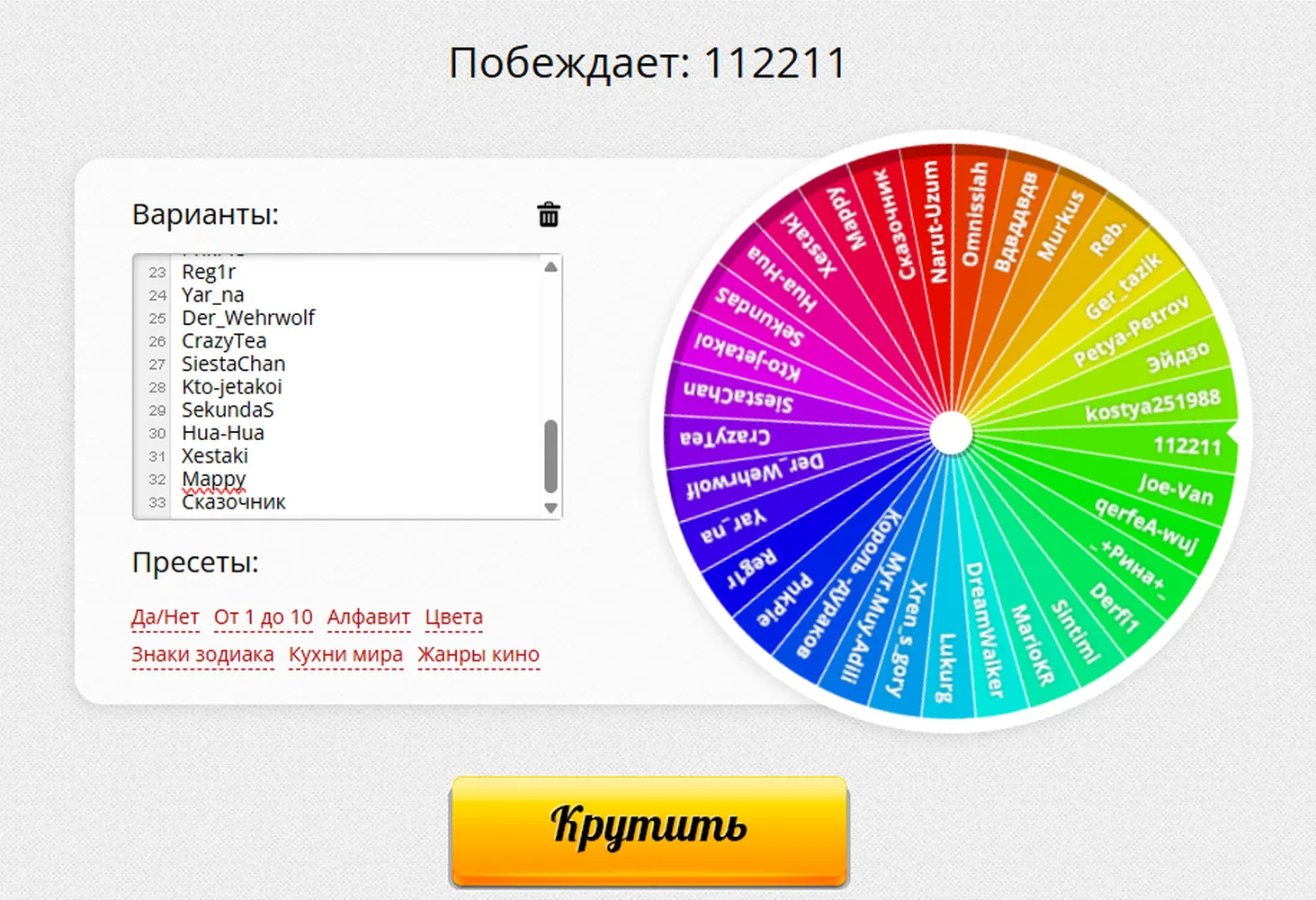
Task: Click the Lukurg segment on the wheel
Action: coord(944,668)
